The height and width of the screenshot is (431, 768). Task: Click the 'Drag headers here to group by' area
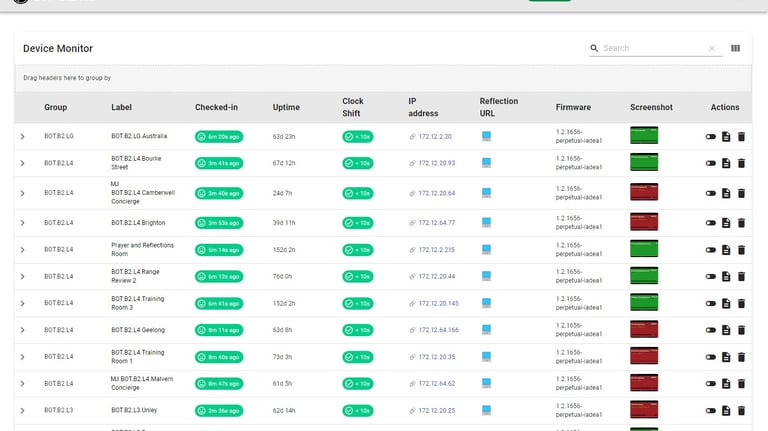pyautogui.click(x=383, y=78)
